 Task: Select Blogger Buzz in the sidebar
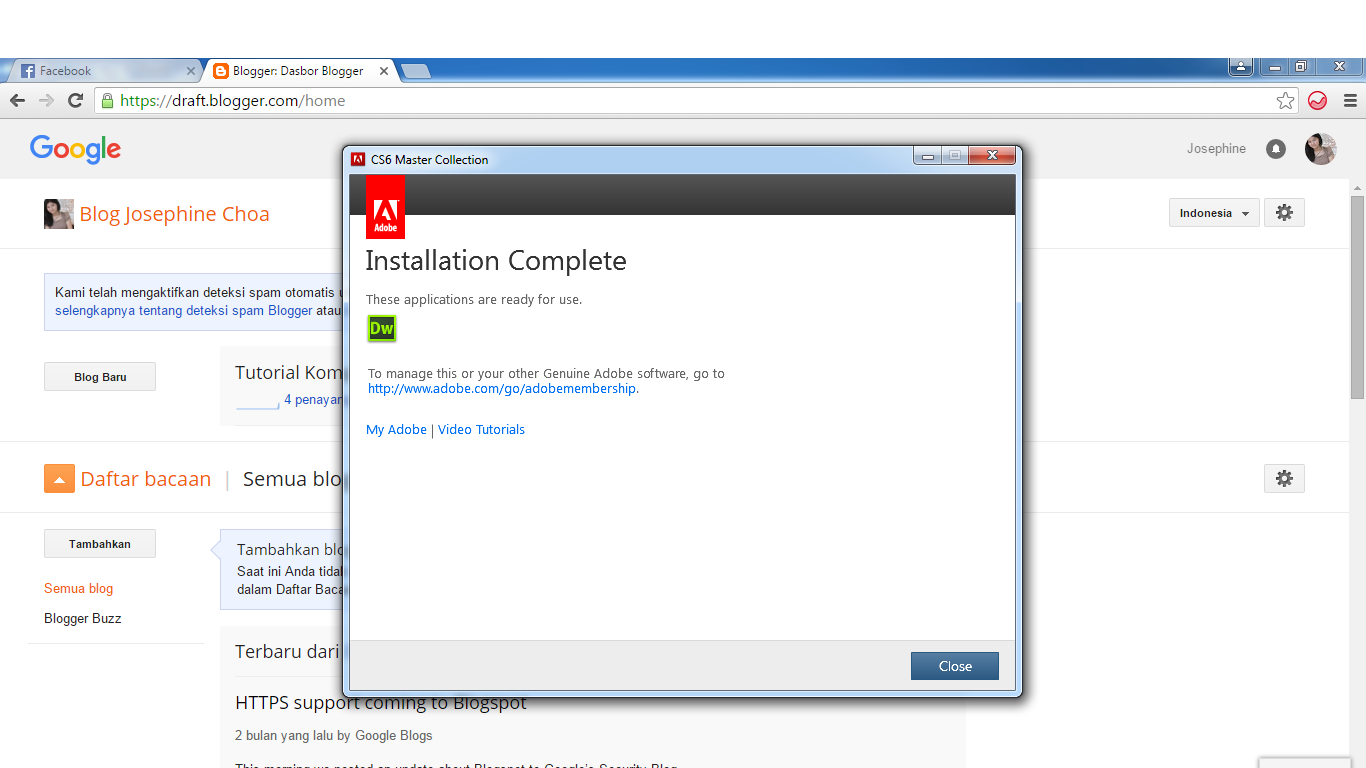click(x=82, y=619)
